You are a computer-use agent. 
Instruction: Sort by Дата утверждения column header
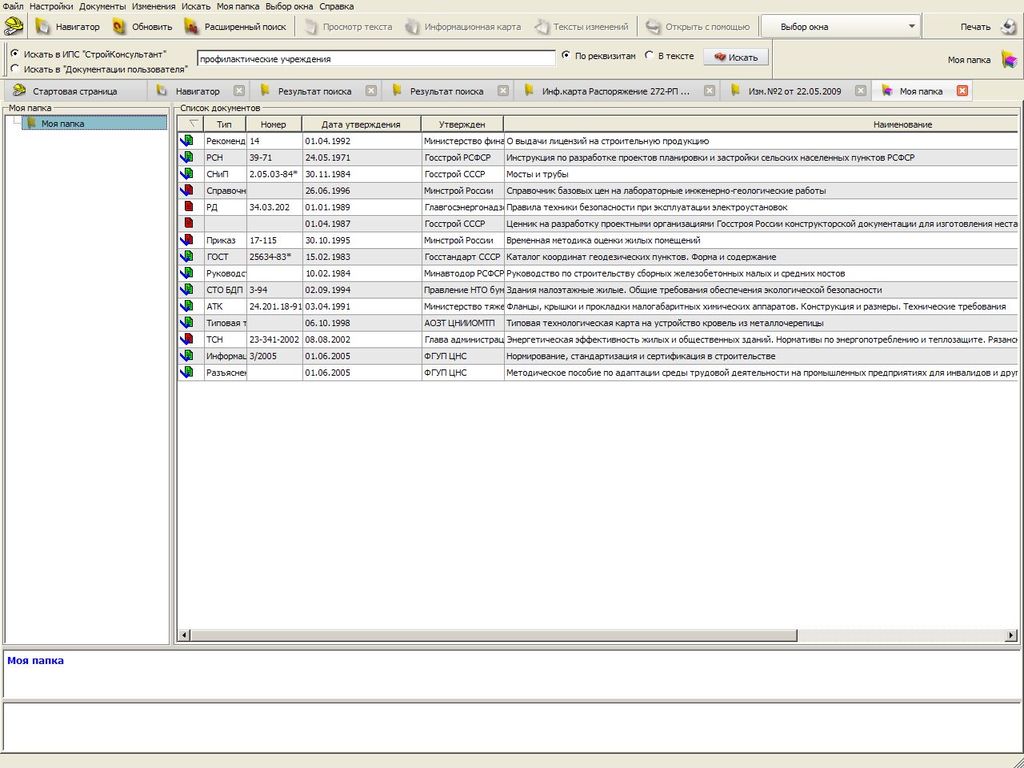[x=361, y=124]
